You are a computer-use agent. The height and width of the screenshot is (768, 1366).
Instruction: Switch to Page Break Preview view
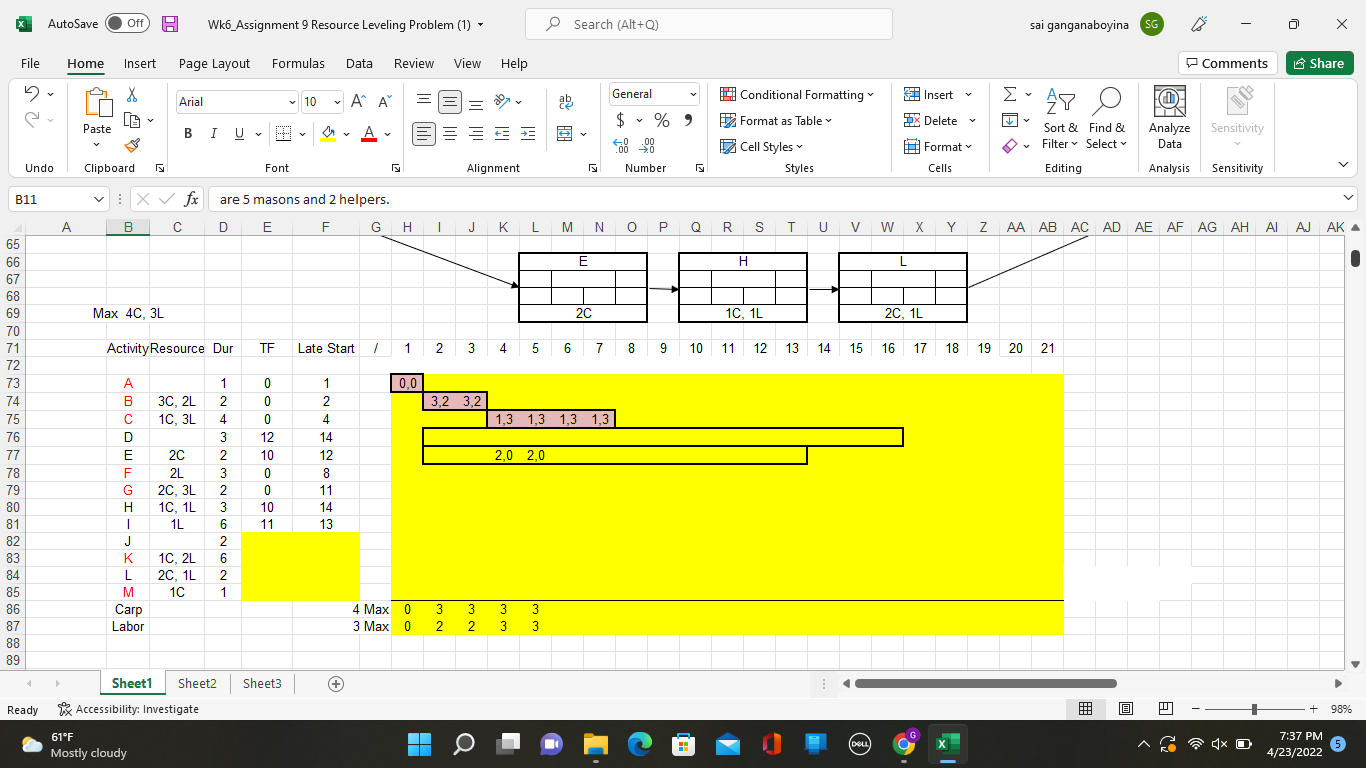coord(1165,709)
